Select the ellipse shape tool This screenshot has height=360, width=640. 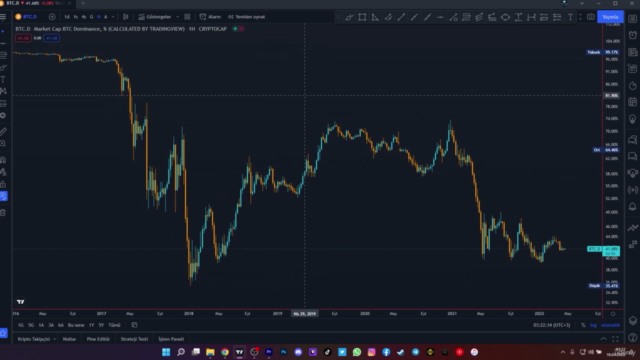coord(505,17)
